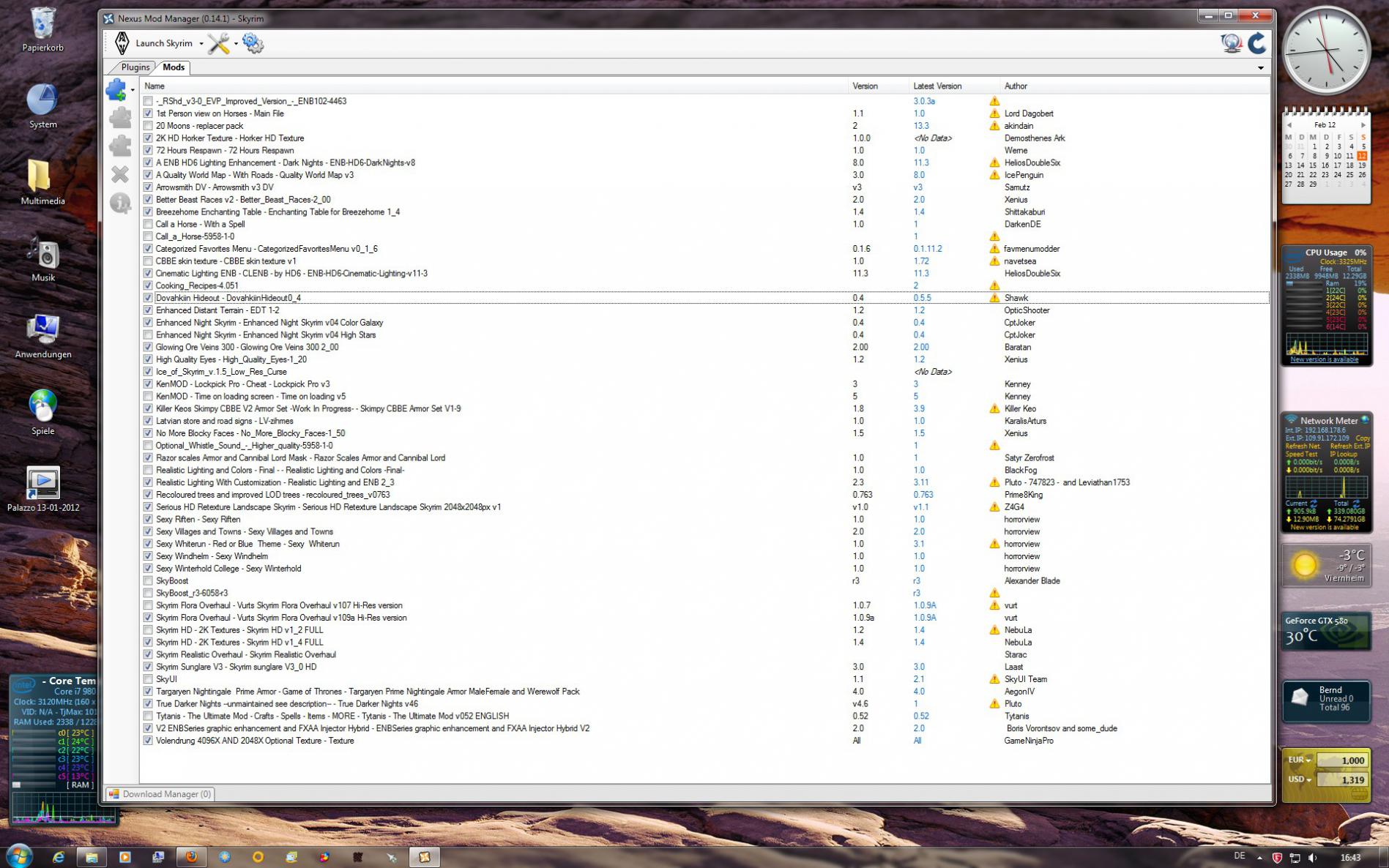The image size is (1389, 868).
Task: Open the settings gear icon in toolbar
Action: tap(253, 43)
